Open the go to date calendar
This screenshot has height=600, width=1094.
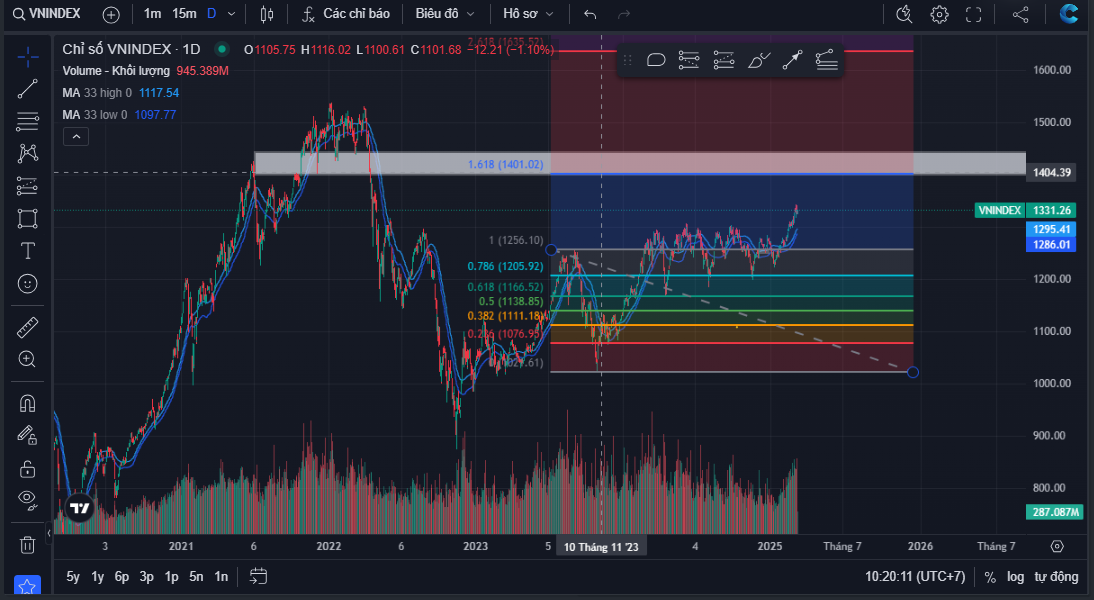pyautogui.click(x=258, y=576)
